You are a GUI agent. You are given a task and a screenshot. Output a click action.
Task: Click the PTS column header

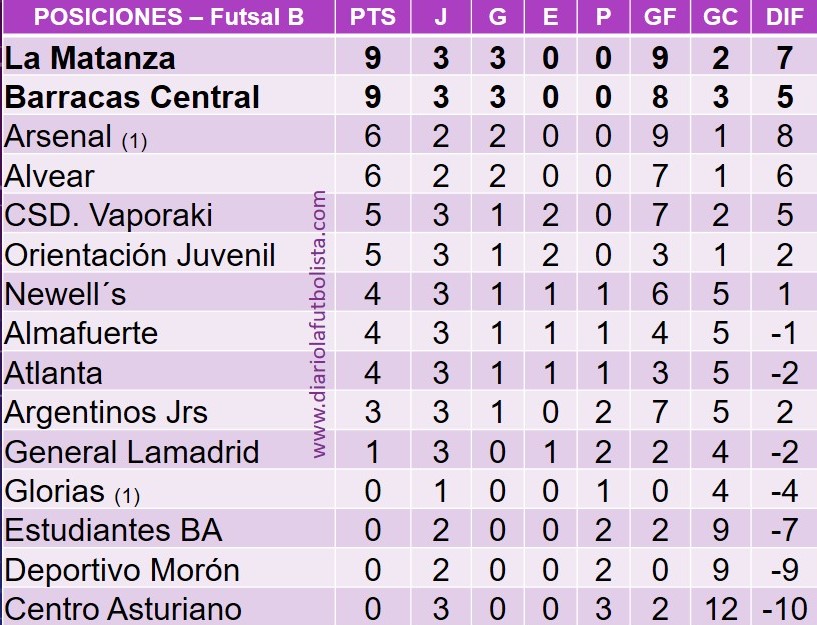372,18
